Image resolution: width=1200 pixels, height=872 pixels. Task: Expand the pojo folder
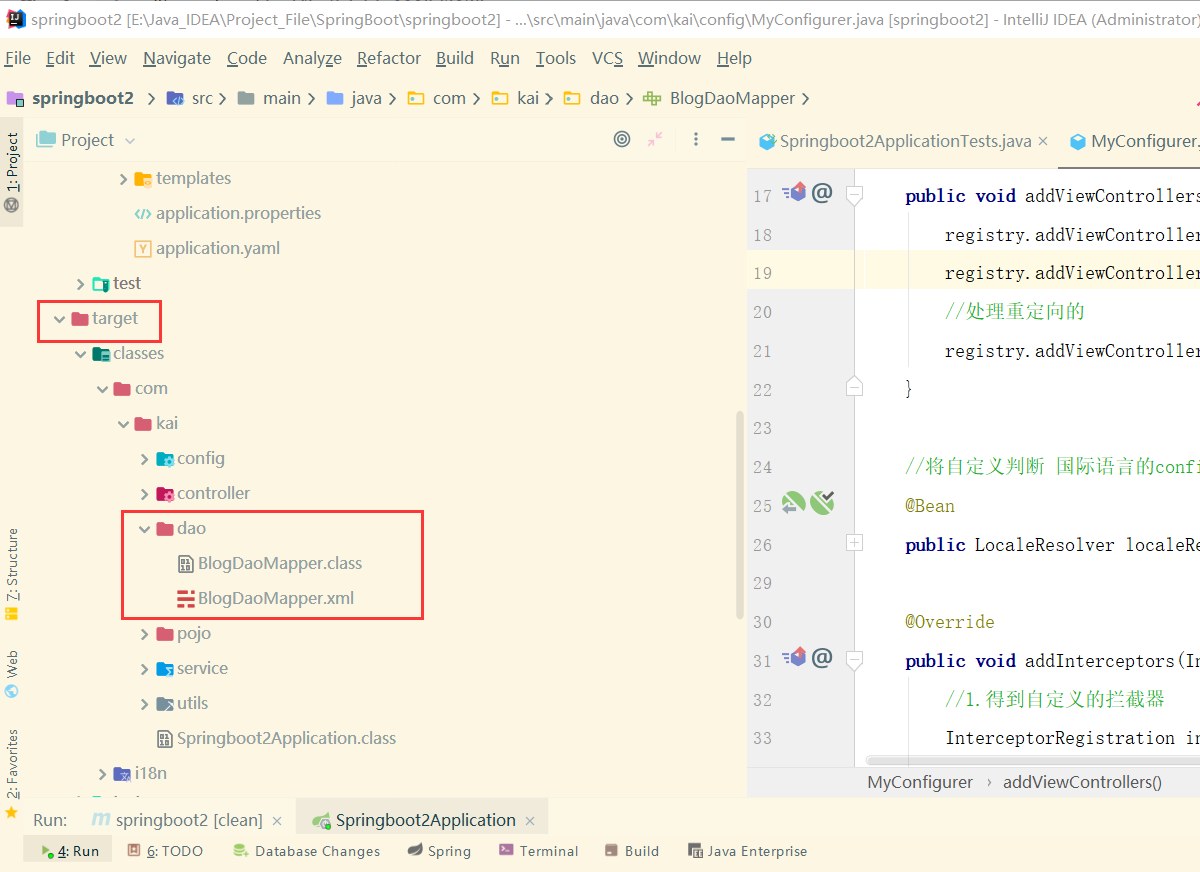coord(144,634)
